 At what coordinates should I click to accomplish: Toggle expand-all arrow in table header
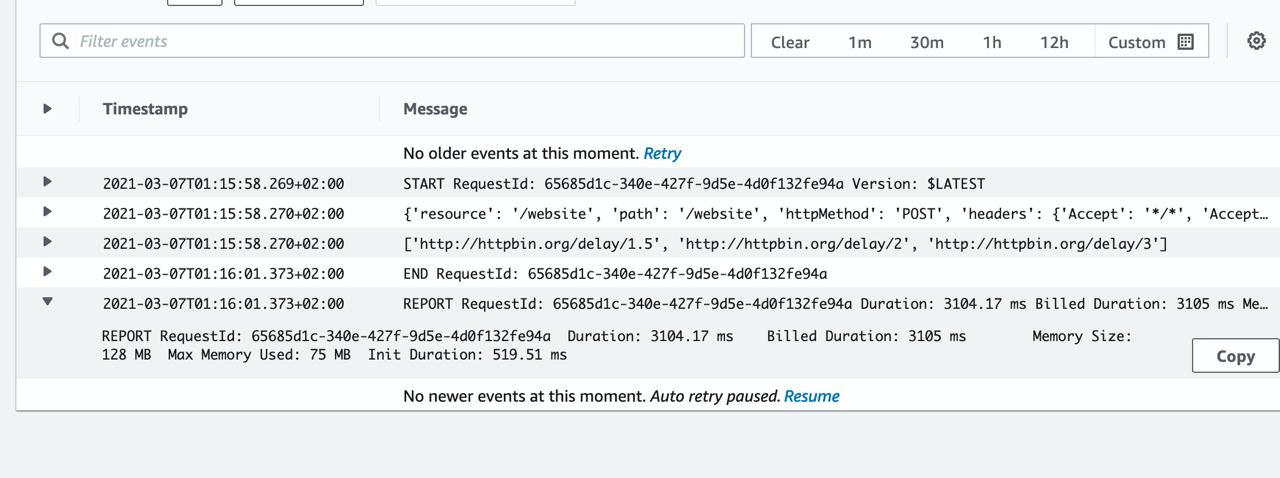(47, 108)
